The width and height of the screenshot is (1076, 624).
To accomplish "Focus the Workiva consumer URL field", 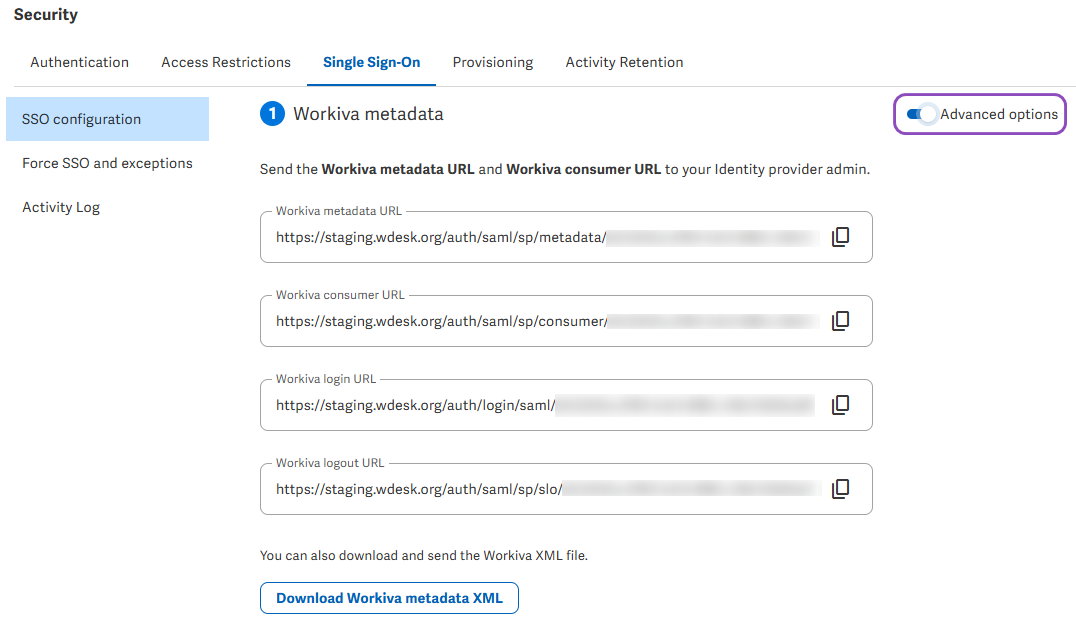I will click(440, 322).
